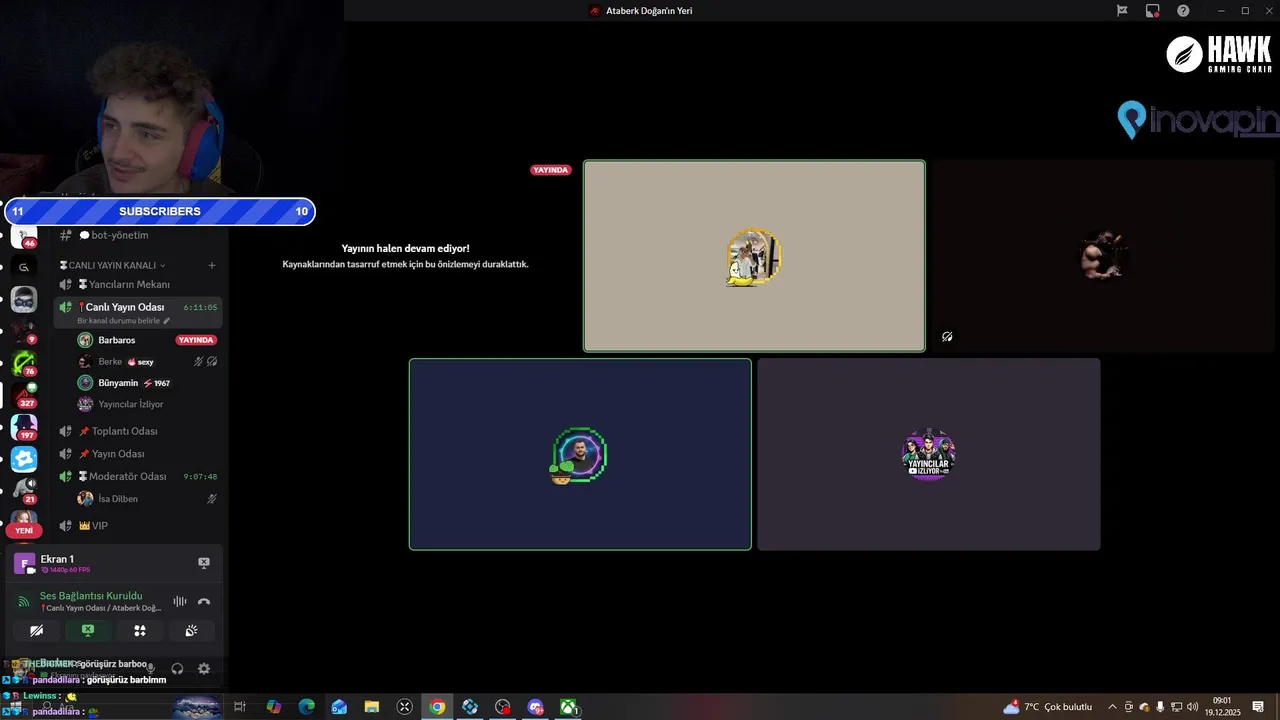This screenshot has height=720, width=1280.
Task: Select user Bünyamin in voice list
Action: pos(118,383)
